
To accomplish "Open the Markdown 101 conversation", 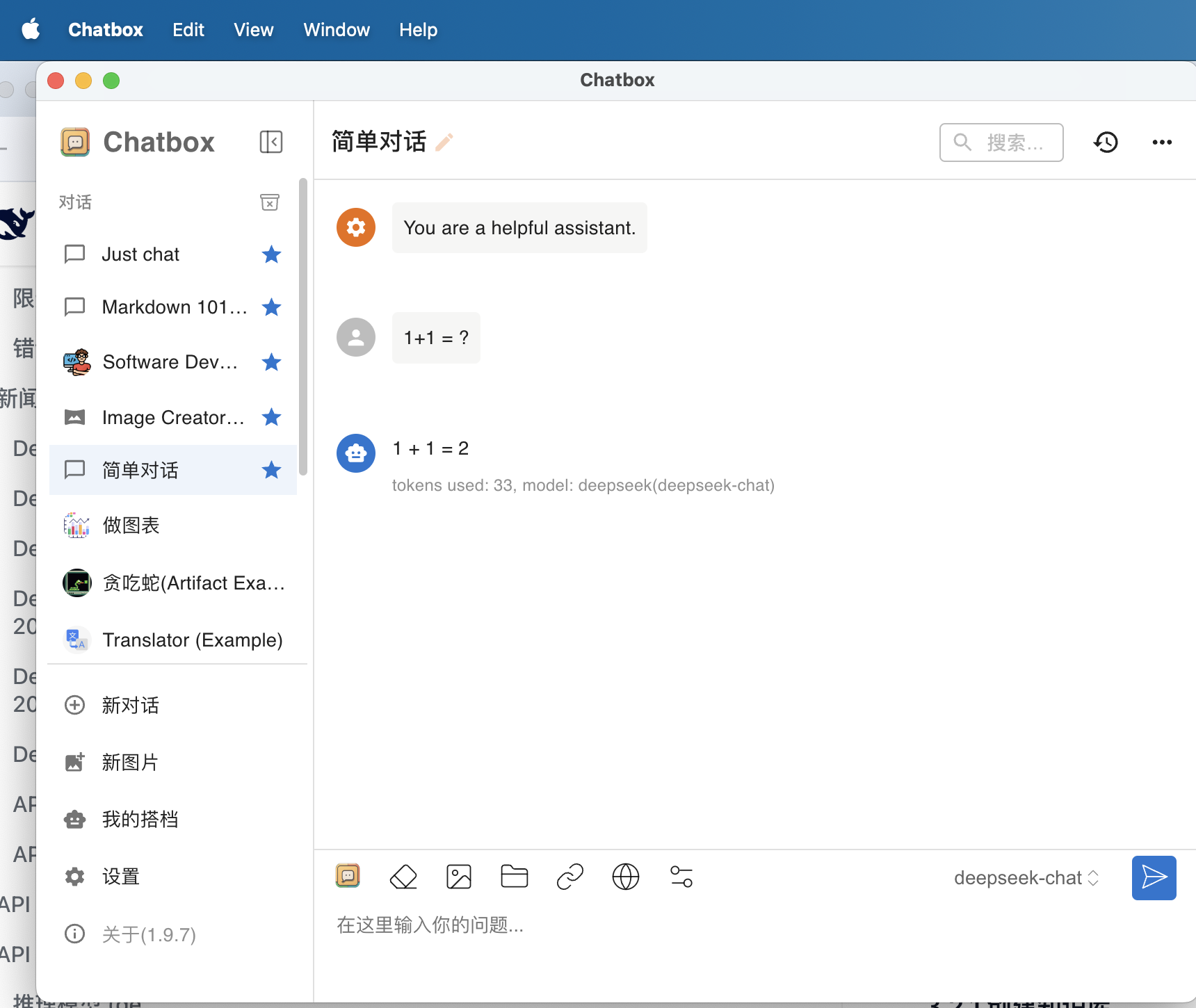I will coord(173,307).
